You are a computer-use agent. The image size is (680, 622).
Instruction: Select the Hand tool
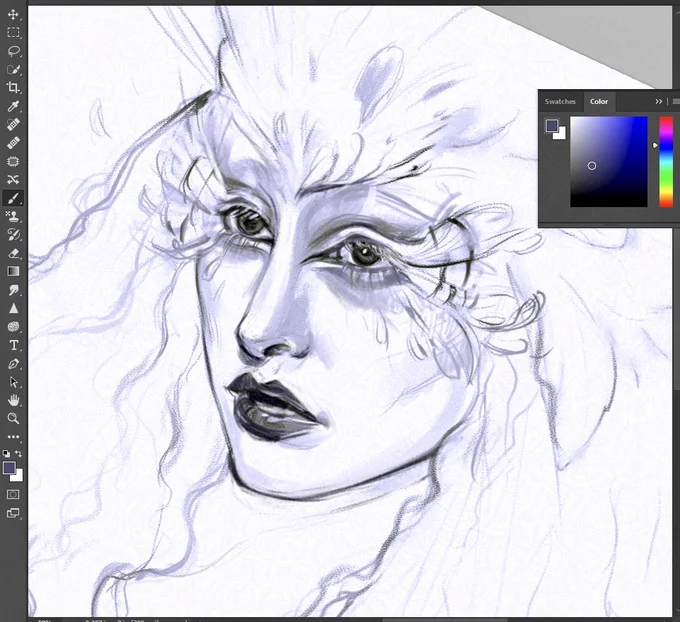pyautogui.click(x=13, y=400)
